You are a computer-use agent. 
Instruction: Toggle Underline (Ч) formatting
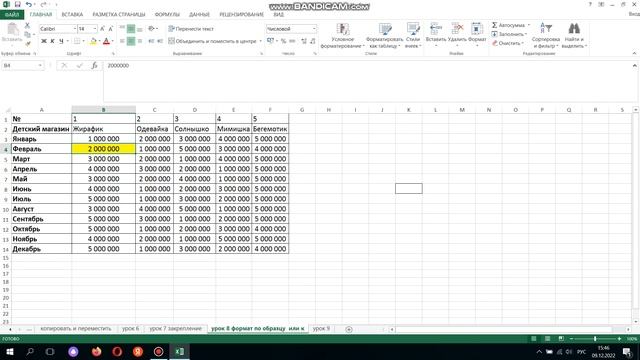[61, 41]
